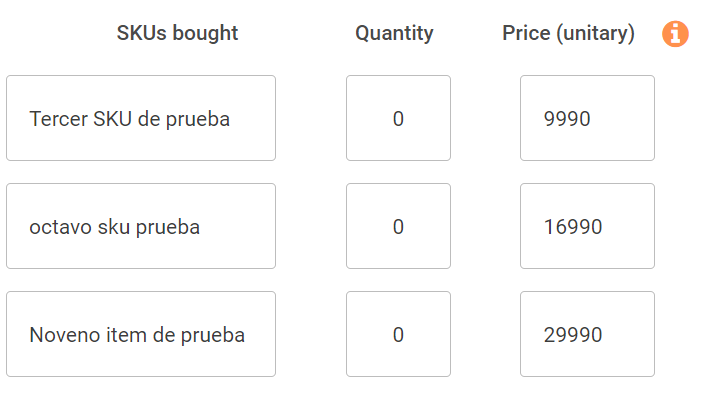Place cursor in third row's quantity box
Viewport: 703px width, 409px height.
coord(398,334)
